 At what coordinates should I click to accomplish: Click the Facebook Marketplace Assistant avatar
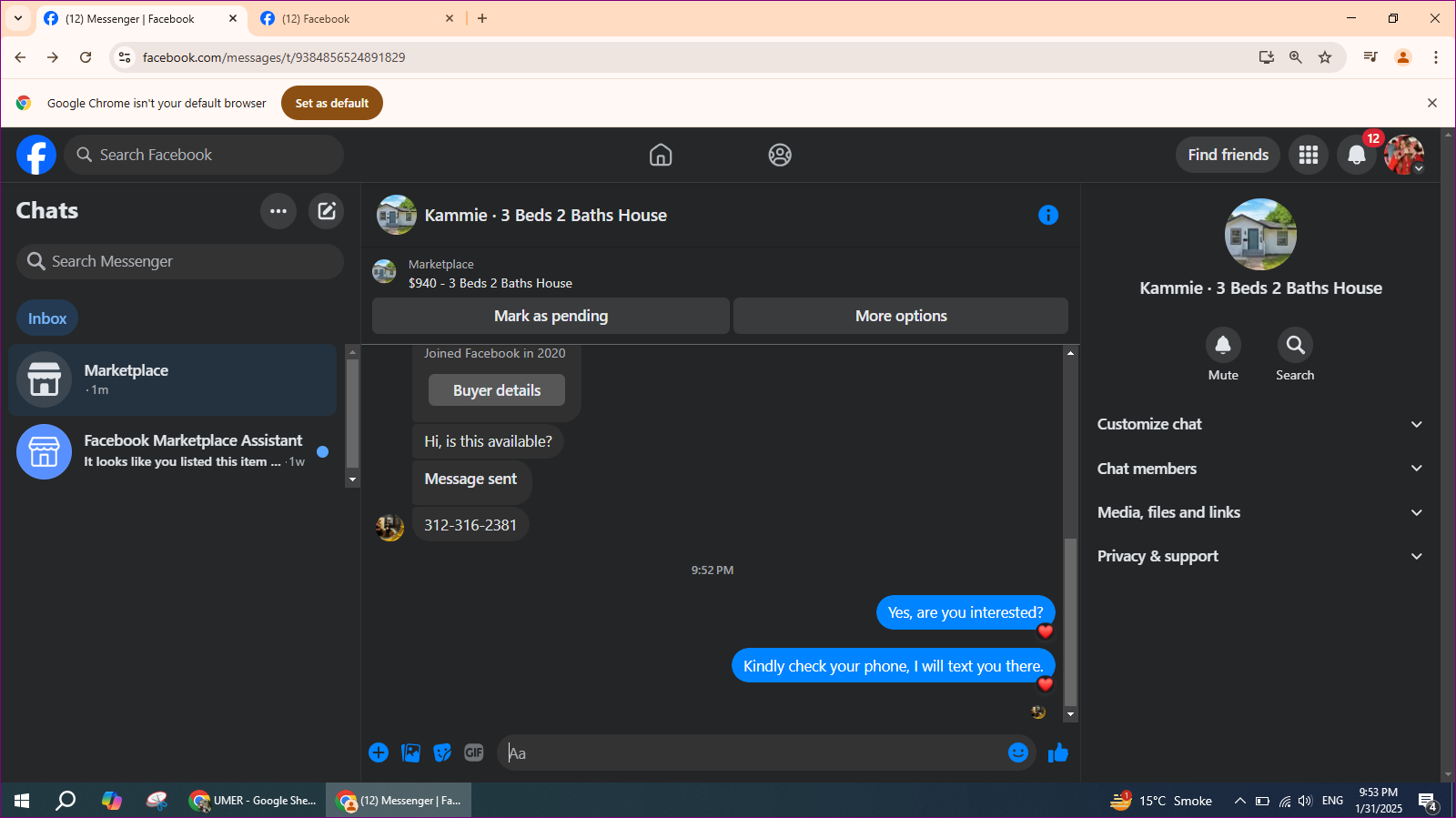[44, 451]
